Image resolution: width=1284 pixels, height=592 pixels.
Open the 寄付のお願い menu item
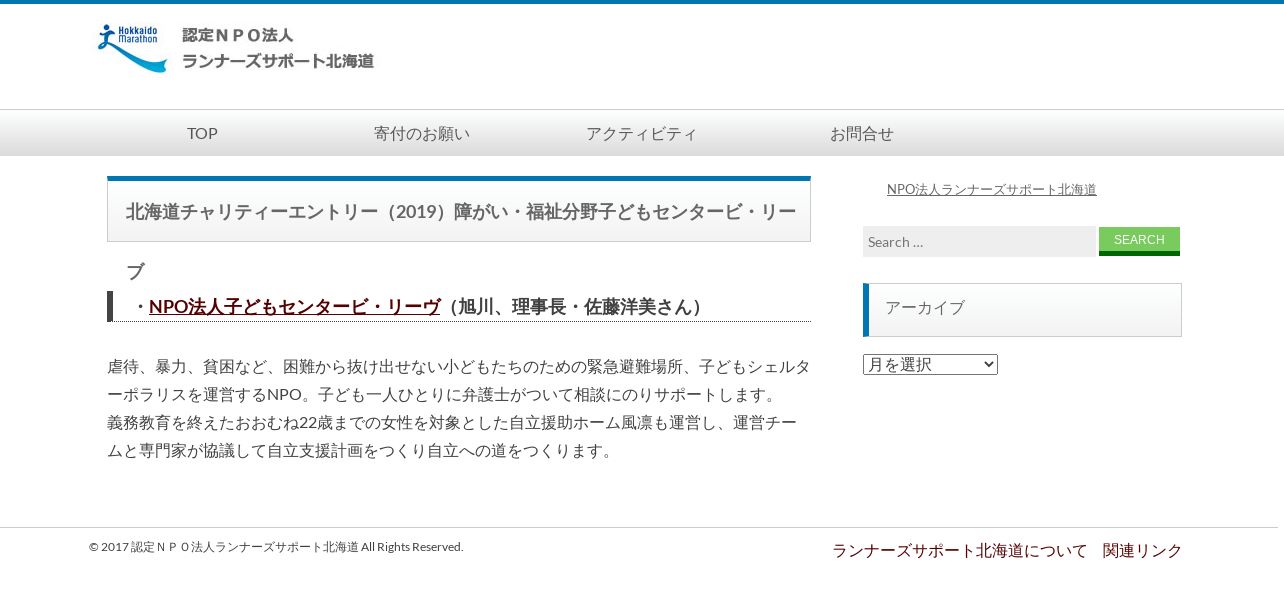[x=422, y=133]
